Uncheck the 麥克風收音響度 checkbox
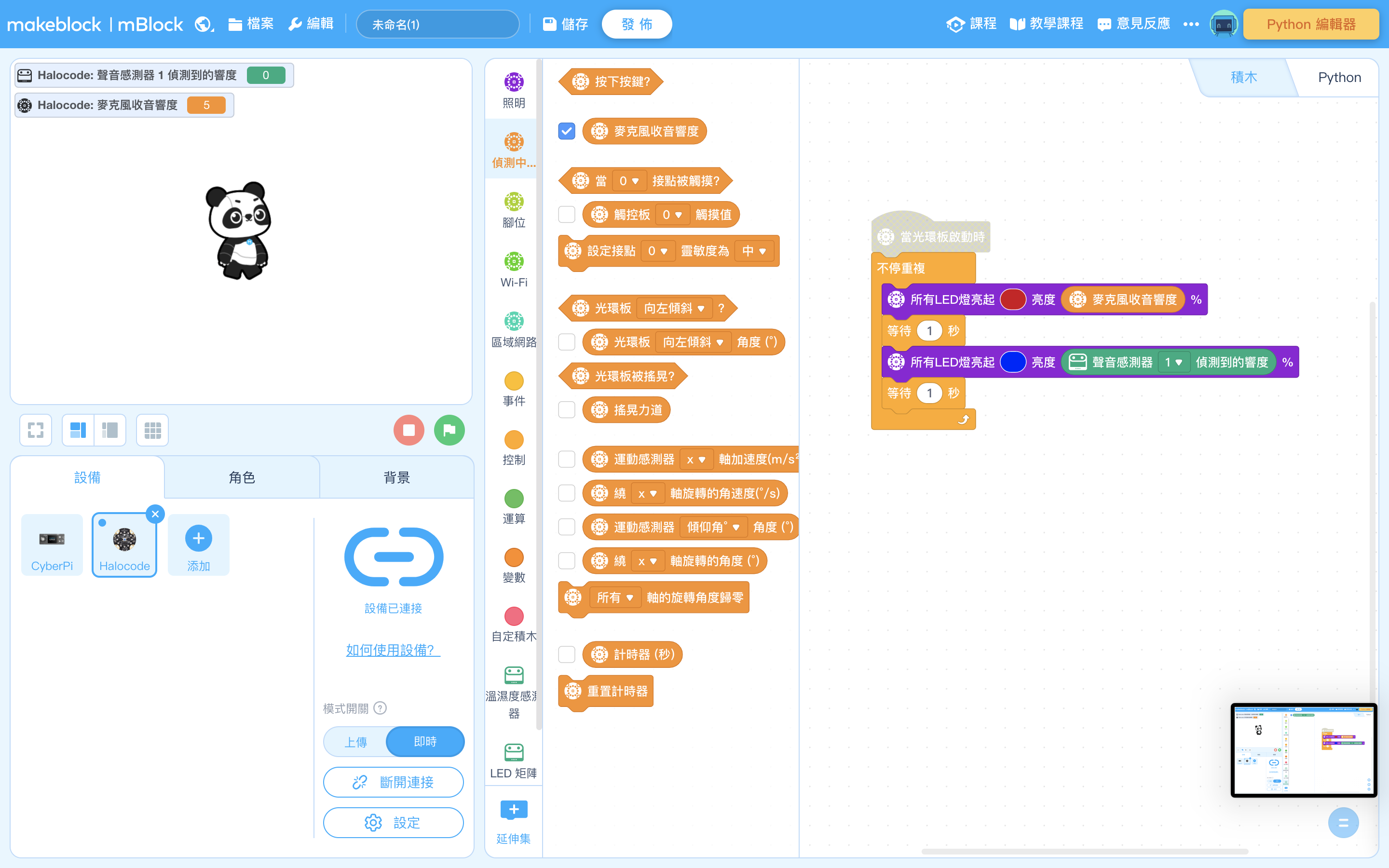The height and width of the screenshot is (868, 1389). point(567,132)
